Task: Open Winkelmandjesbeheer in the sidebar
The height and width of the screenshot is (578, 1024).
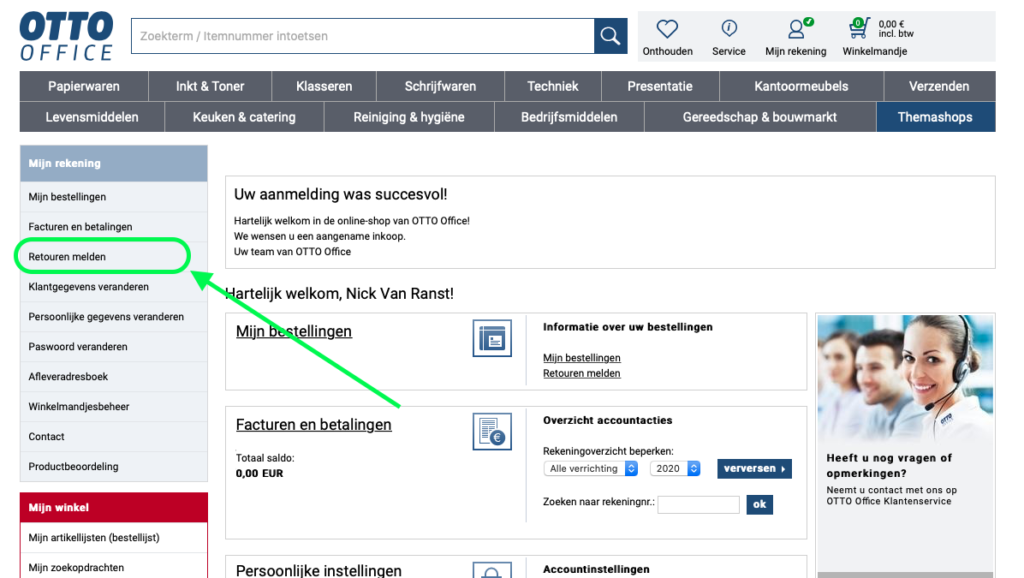Action: [114, 407]
